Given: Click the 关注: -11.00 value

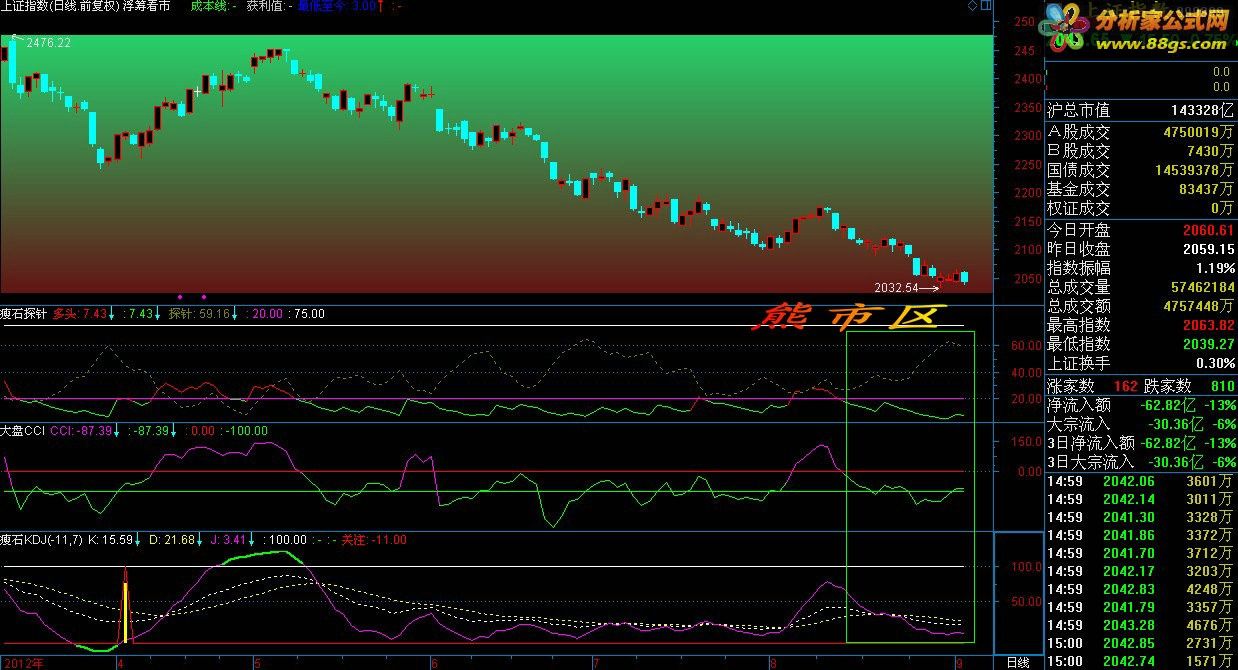Looking at the screenshot, I should 374,540.
